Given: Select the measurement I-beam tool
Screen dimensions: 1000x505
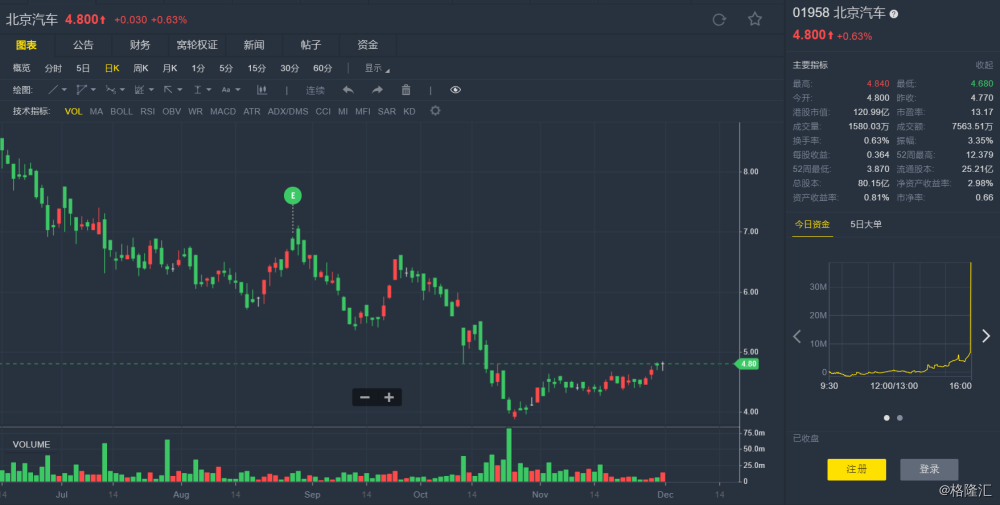Looking at the screenshot, I should pos(198,90).
